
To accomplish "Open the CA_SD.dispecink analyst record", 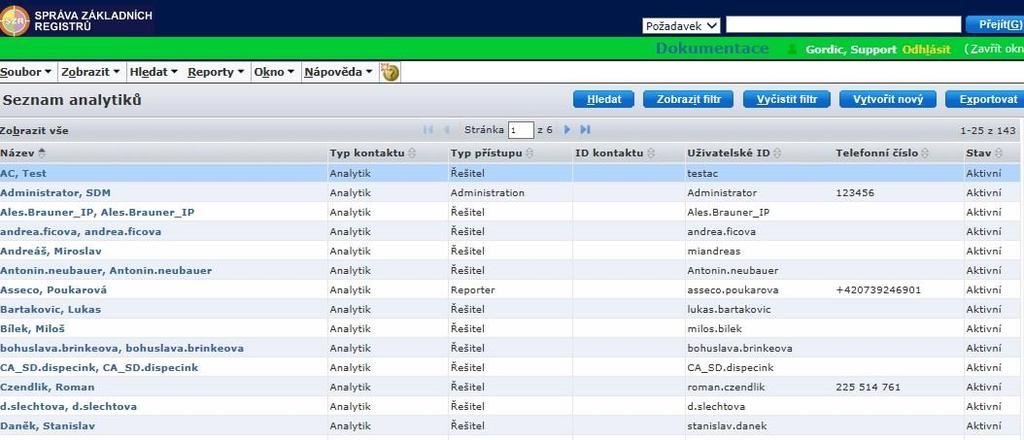I will pos(99,368).
